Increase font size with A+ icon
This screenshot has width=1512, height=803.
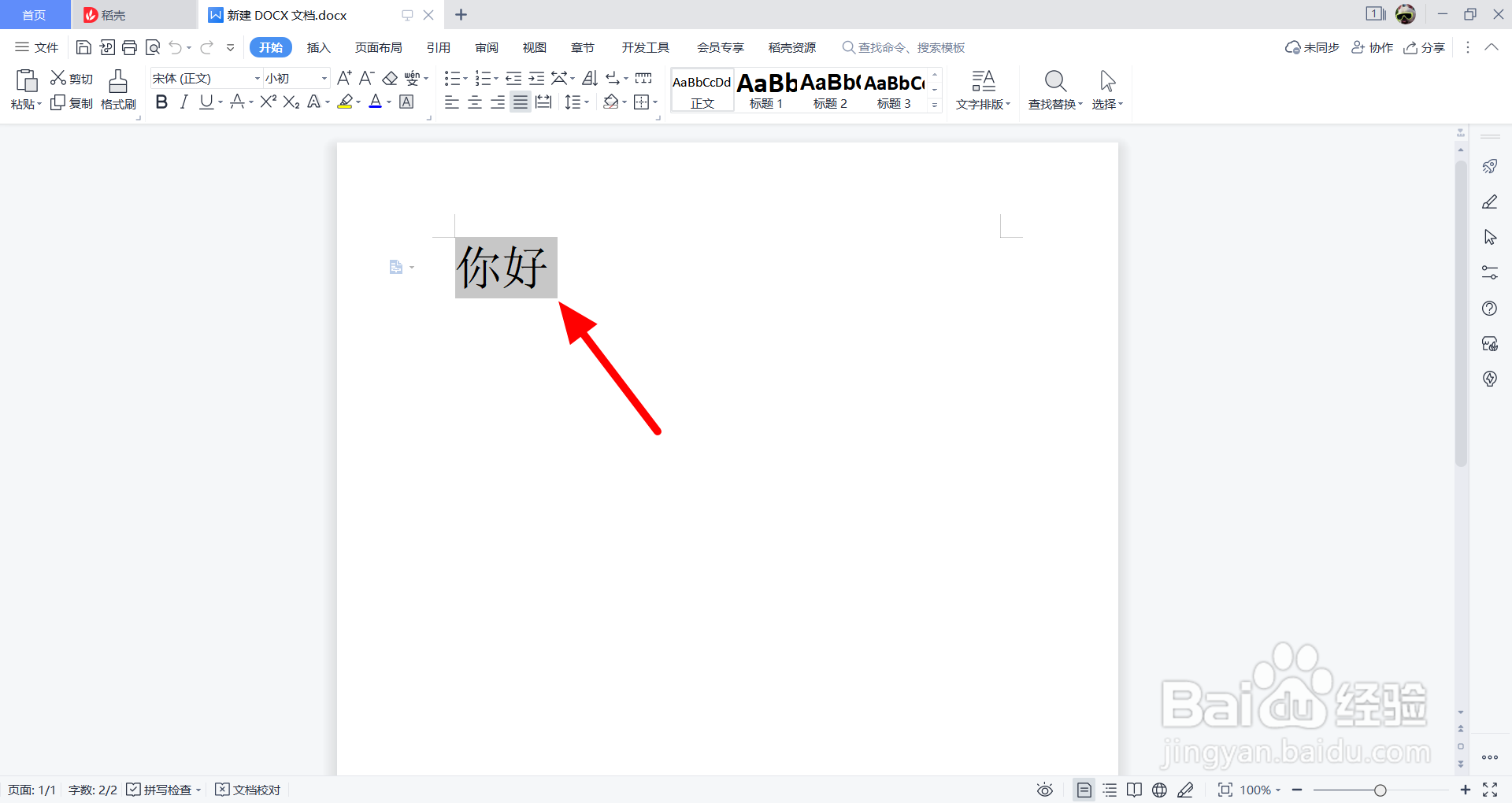pos(344,78)
